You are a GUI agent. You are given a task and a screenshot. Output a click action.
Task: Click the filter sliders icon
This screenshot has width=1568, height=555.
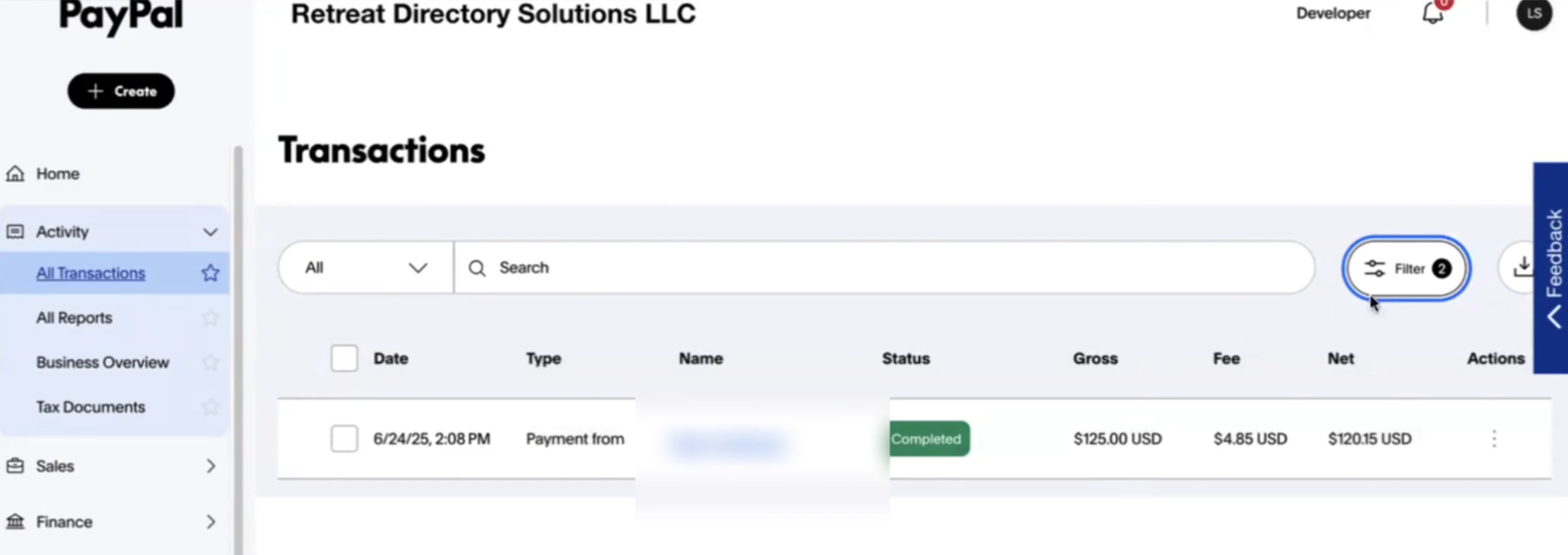(1375, 268)
